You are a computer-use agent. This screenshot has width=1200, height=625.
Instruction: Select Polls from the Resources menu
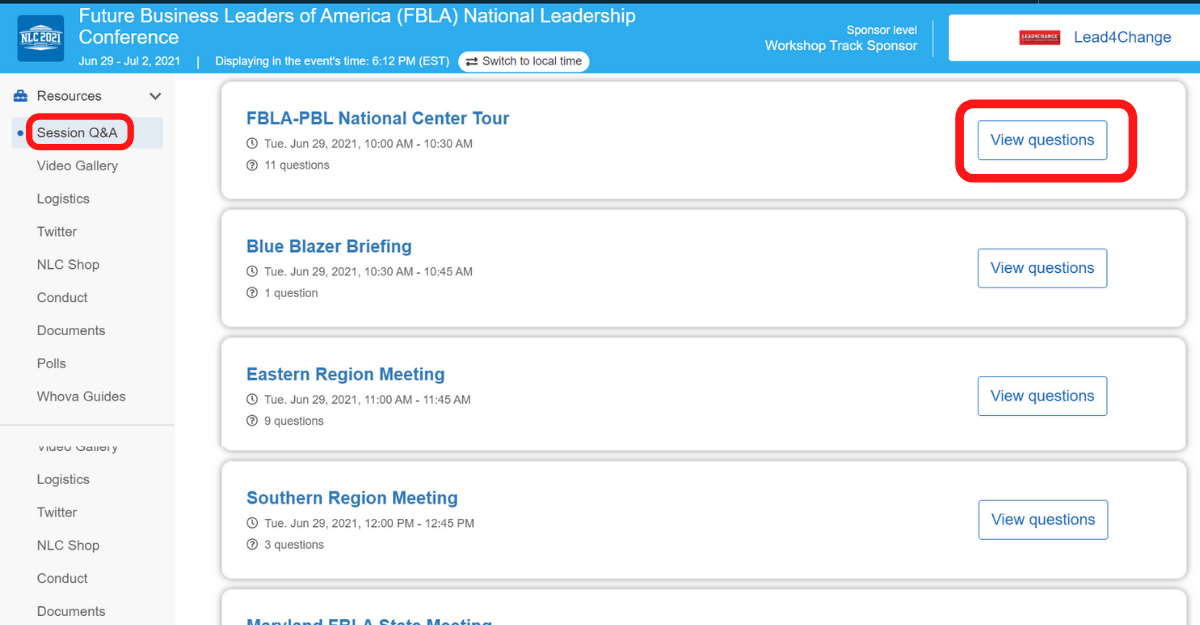(x=51, y=363)
